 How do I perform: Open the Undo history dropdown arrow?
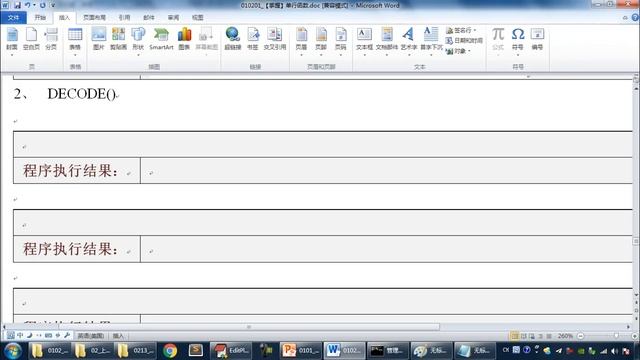point(34,5)
